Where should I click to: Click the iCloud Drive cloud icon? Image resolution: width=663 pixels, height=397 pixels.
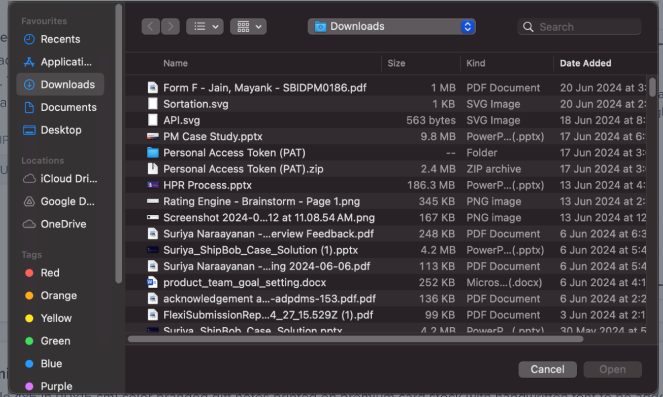tap(29, 179)
